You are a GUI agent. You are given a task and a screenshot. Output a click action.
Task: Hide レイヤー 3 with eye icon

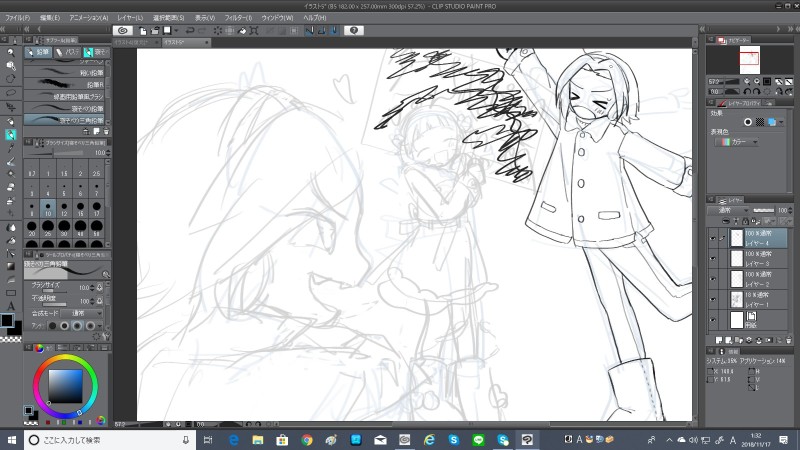click(x=712, y=258)
